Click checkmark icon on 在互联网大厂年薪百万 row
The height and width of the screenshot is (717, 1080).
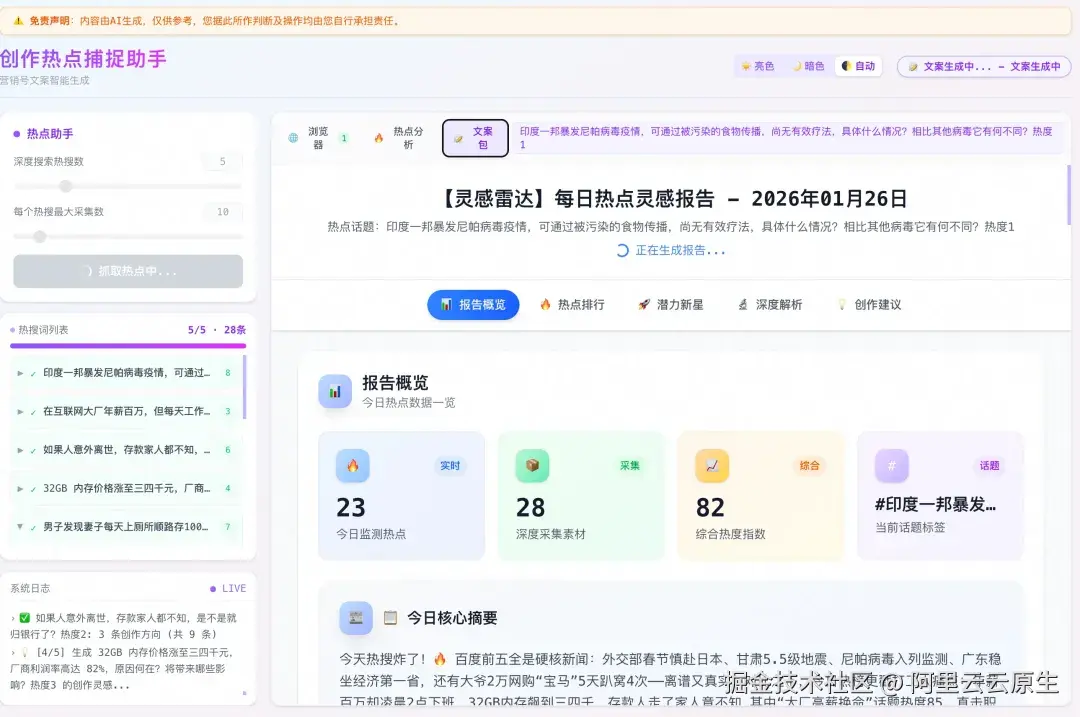pos(33,412)
